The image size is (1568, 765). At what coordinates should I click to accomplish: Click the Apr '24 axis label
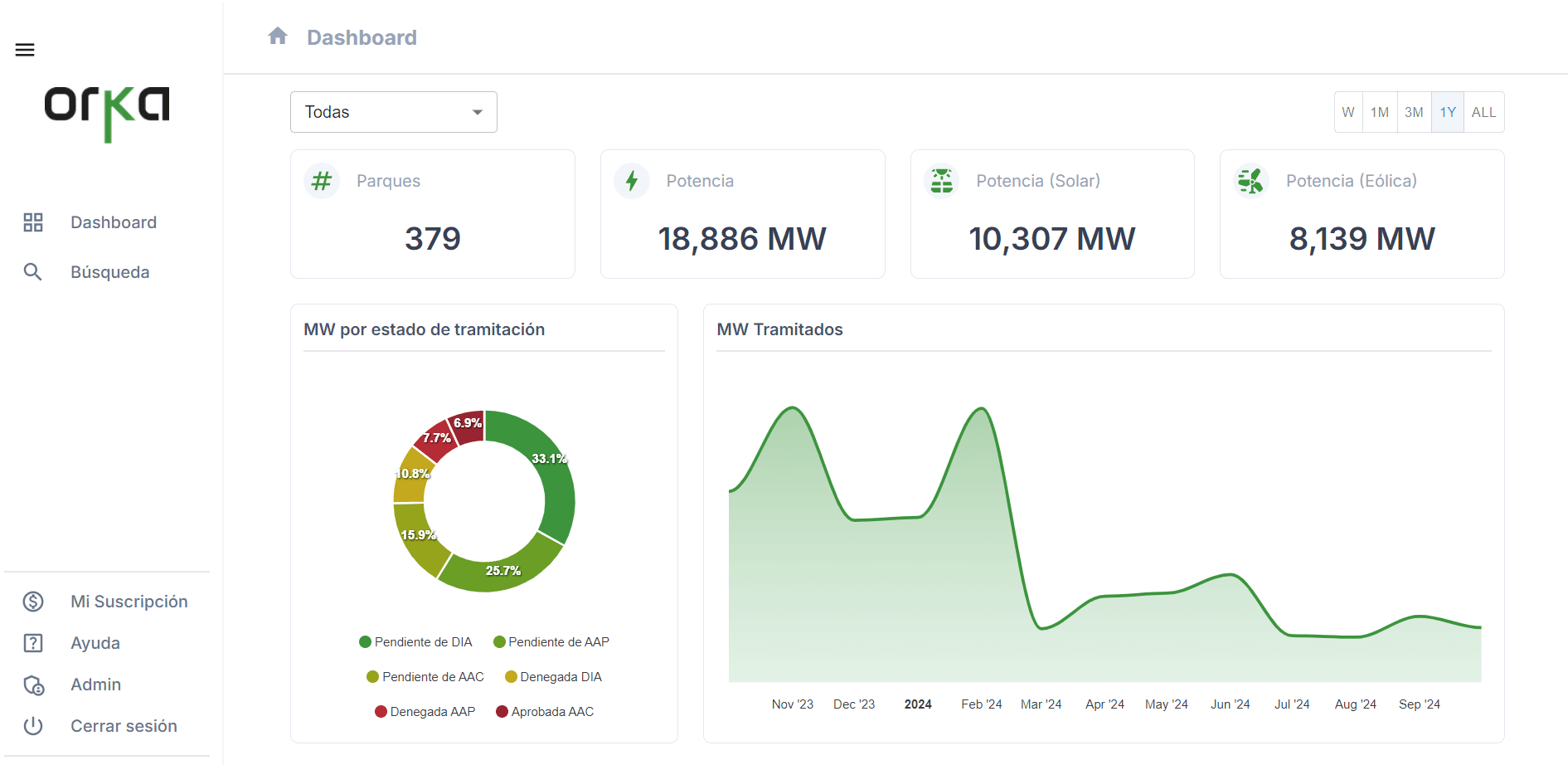tap(1105, 704)
